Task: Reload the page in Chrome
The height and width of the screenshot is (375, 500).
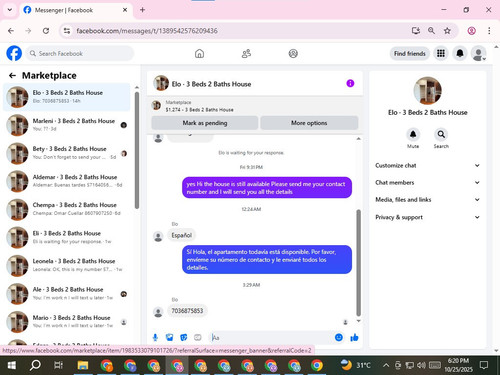Action: [x=46, y=31]
